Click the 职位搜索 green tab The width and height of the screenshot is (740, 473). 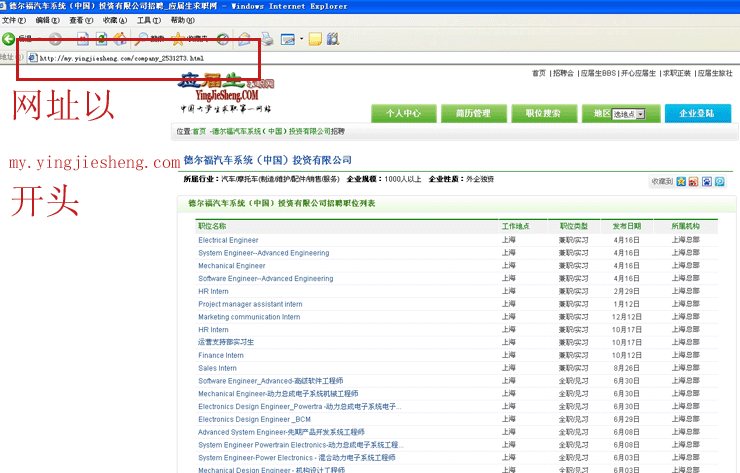[544, 113]
